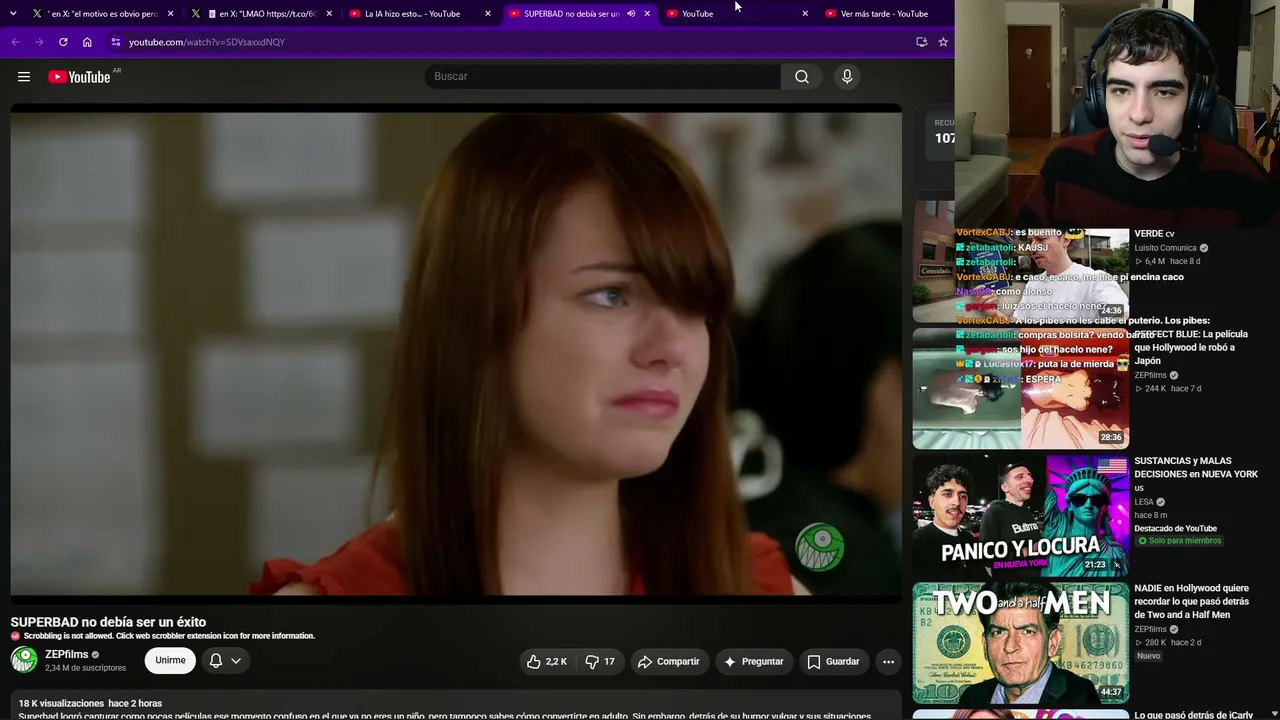The height and width of the screenshot is (720, 1280).
Task: Open the YouTube guide hamburger menu
Action: (x=24, y=77)
